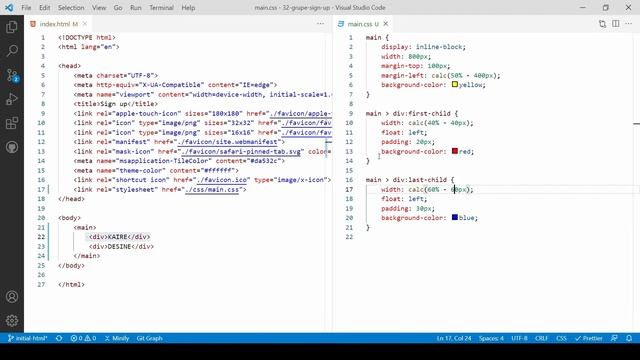This screenshot has width=640, height=360.
Task: Open the Help menu
Action: pos(188,8)
